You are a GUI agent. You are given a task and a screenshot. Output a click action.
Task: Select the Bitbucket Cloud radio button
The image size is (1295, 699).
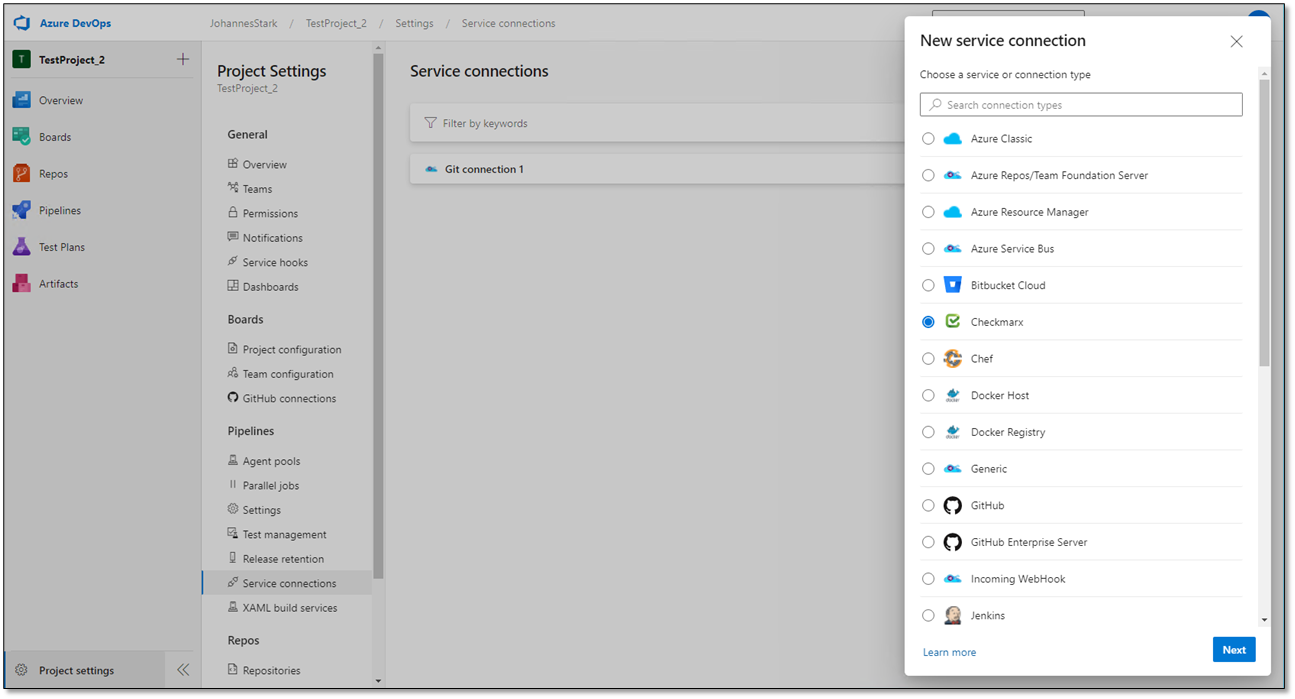point(928,285)
